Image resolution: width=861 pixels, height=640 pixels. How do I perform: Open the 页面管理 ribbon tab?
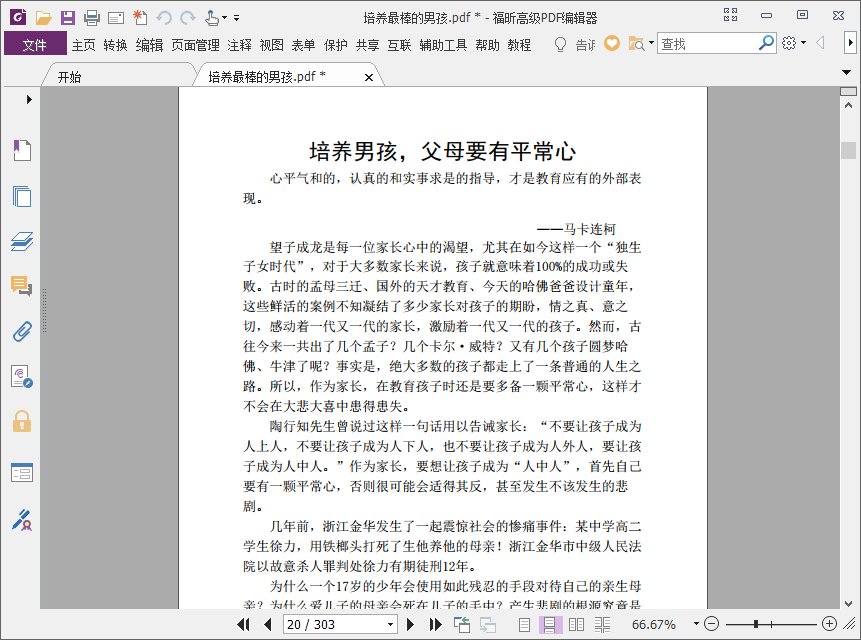point(195,44)
